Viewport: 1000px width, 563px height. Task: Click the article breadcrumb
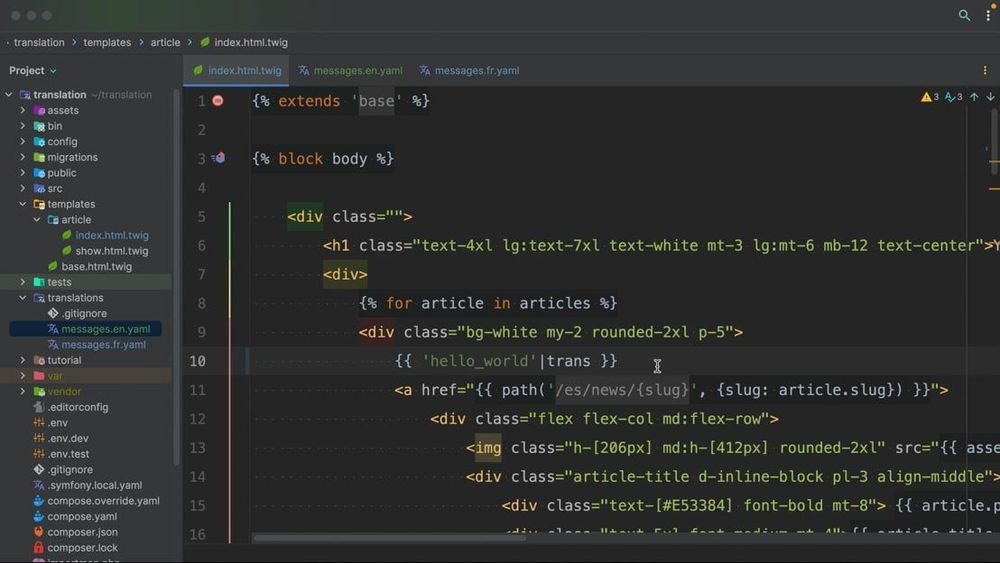click(165, 42)
